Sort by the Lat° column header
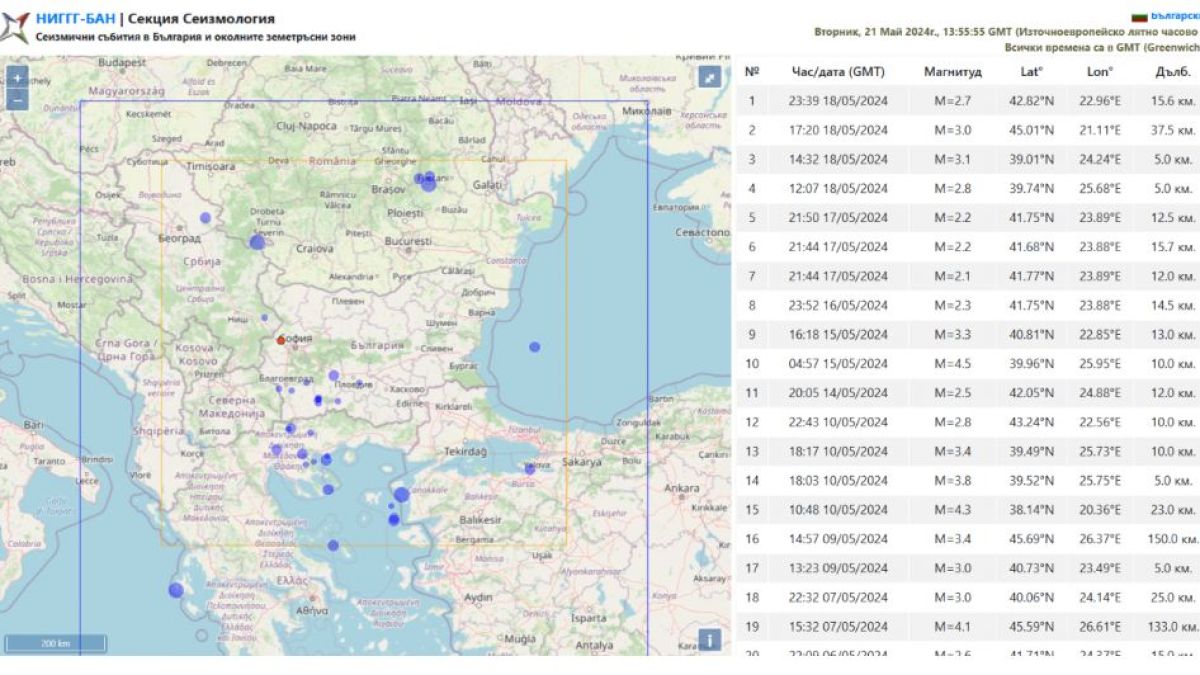The image size is (1200, 675). coord(1032,72)
